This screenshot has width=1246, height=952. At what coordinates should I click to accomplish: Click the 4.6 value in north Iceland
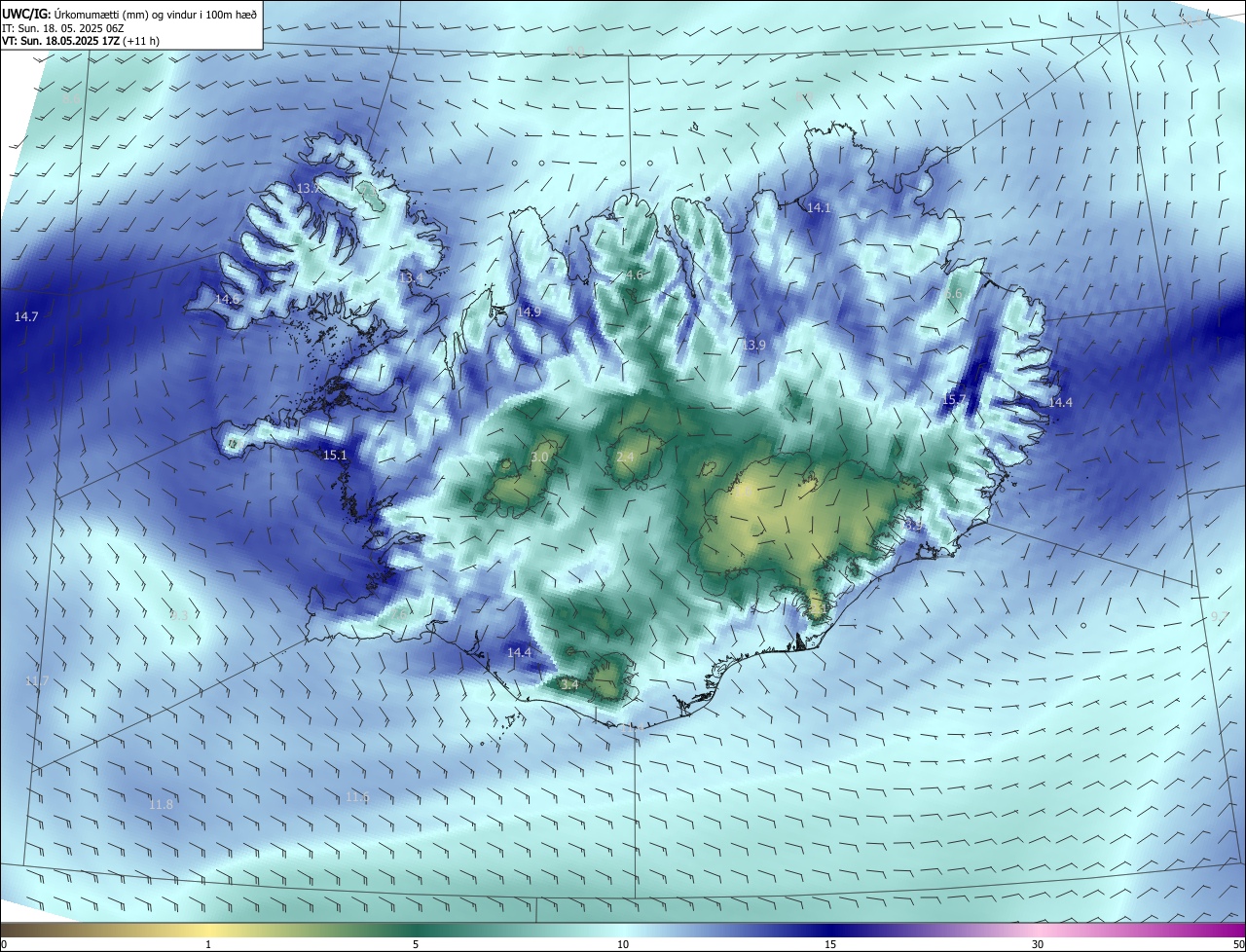click(634, 275)
